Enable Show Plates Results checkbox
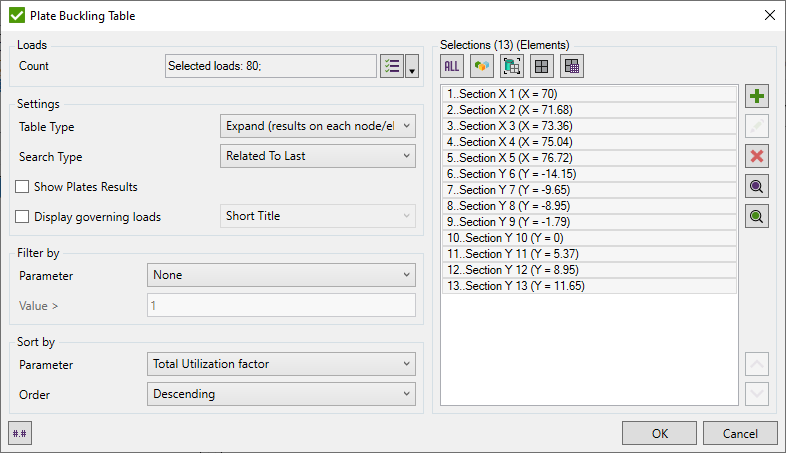The height and width of the screenshot is (453, 786). pos(23,187)
